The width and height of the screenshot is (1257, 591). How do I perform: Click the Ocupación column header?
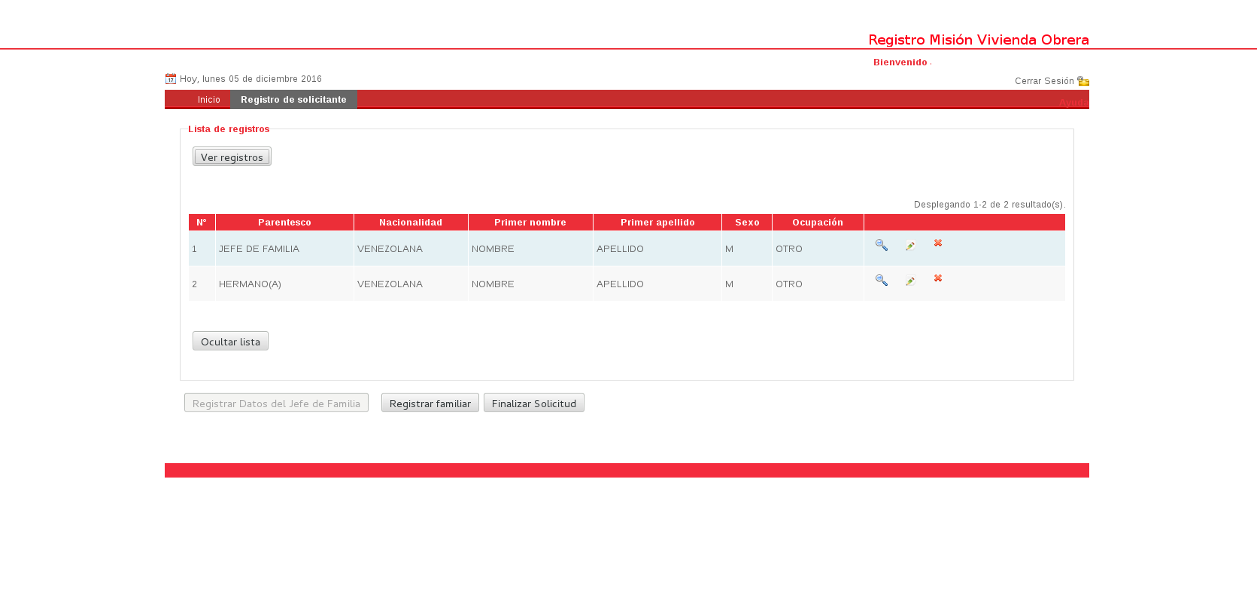click(817, 223)
